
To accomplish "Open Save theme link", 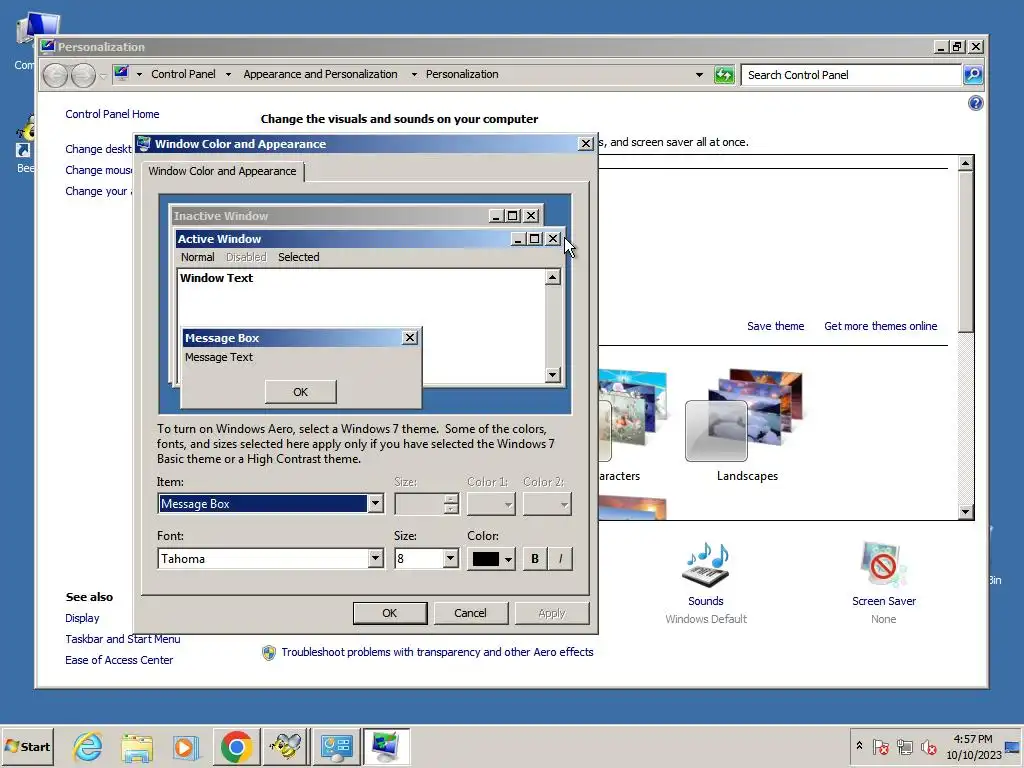I will point(775,326).
